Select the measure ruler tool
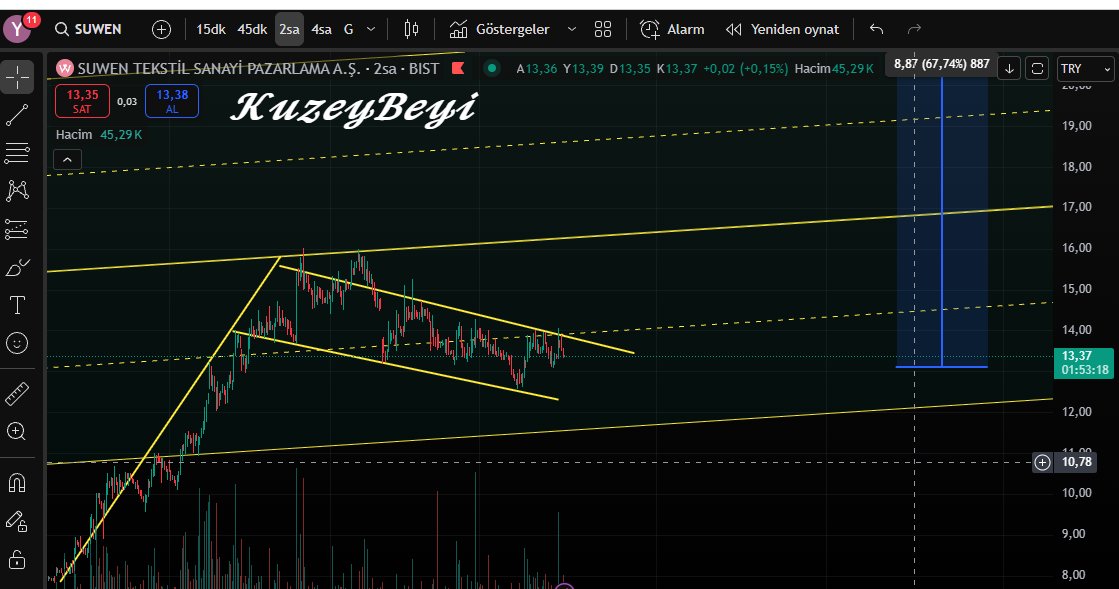1119x589 pixels. 16,394
